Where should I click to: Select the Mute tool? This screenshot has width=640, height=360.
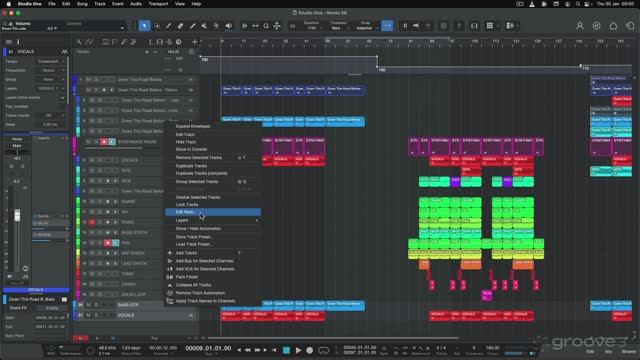(x=204, y=26)
